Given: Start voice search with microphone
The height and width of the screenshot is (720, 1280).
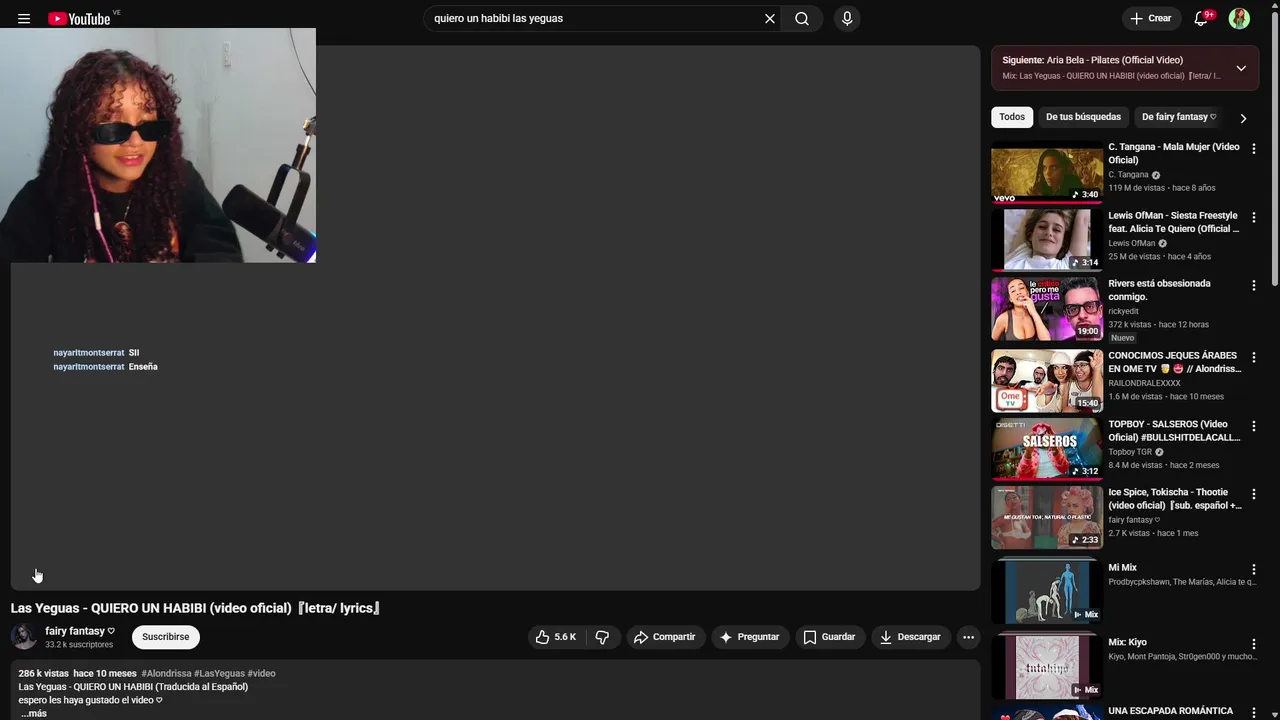Looking at the screenshot, I should pos(847,19).
